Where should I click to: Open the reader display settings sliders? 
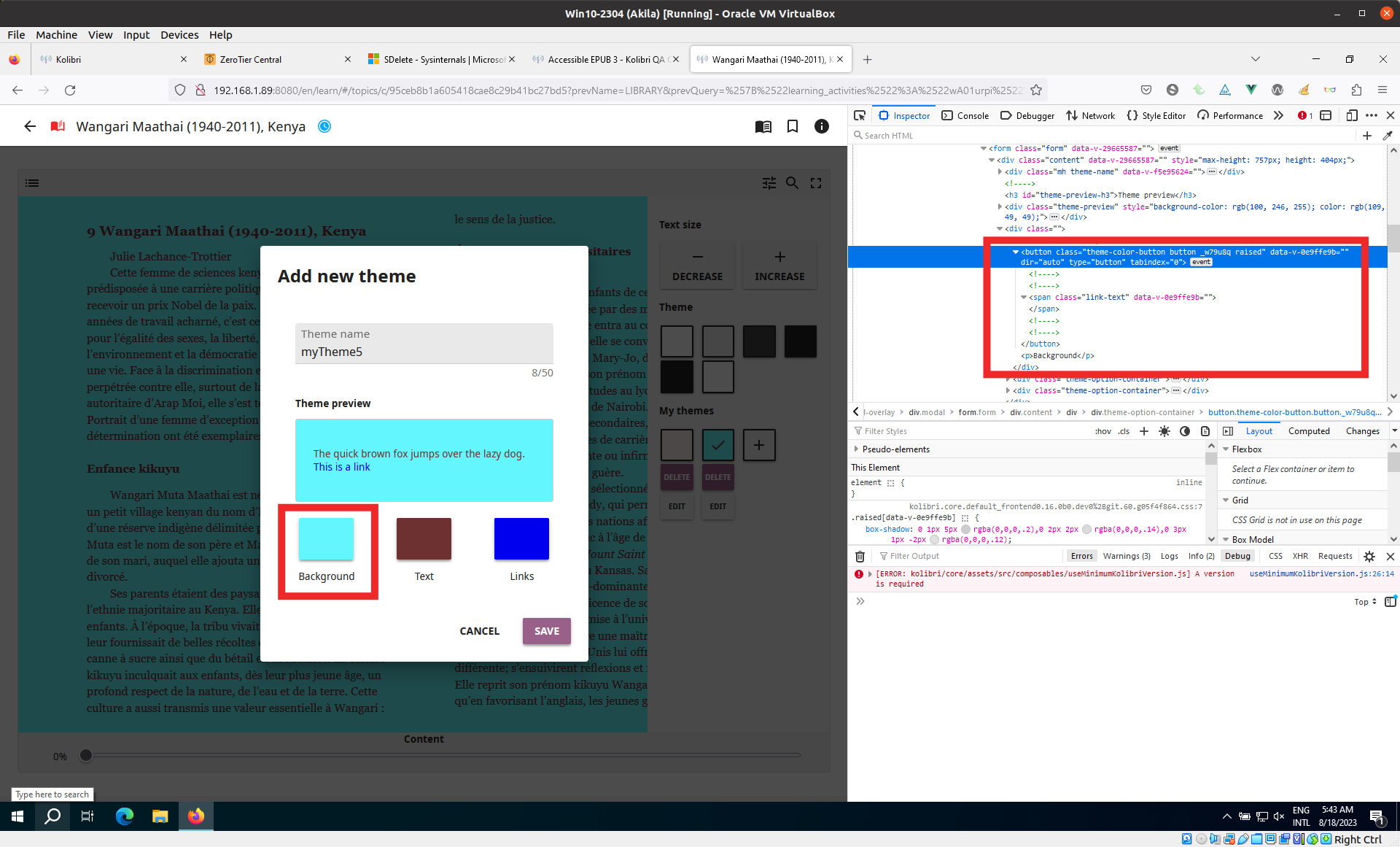point(769,183)
